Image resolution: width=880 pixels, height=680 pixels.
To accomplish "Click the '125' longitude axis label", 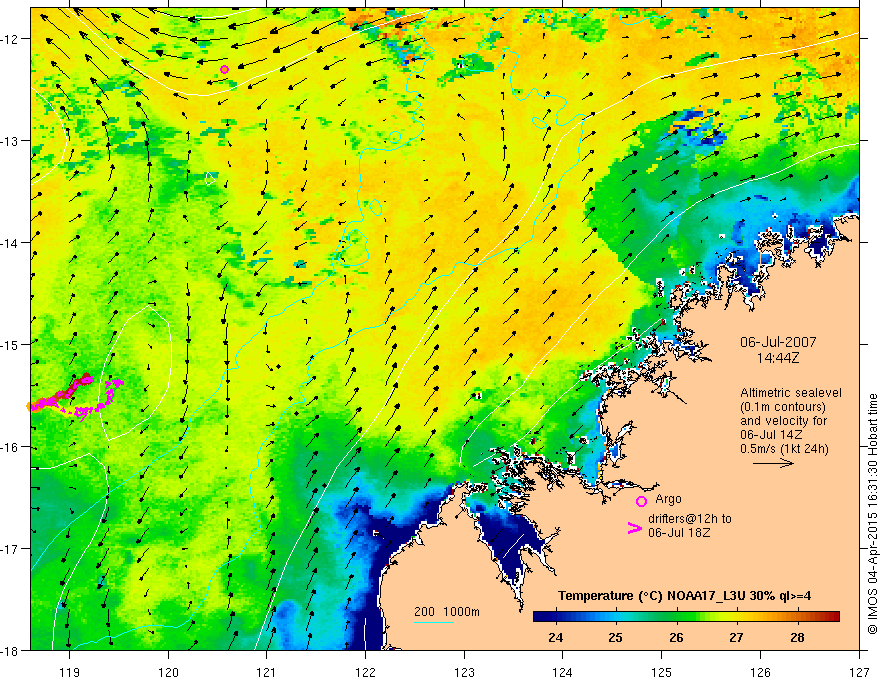I will click(x=662, y=672).
